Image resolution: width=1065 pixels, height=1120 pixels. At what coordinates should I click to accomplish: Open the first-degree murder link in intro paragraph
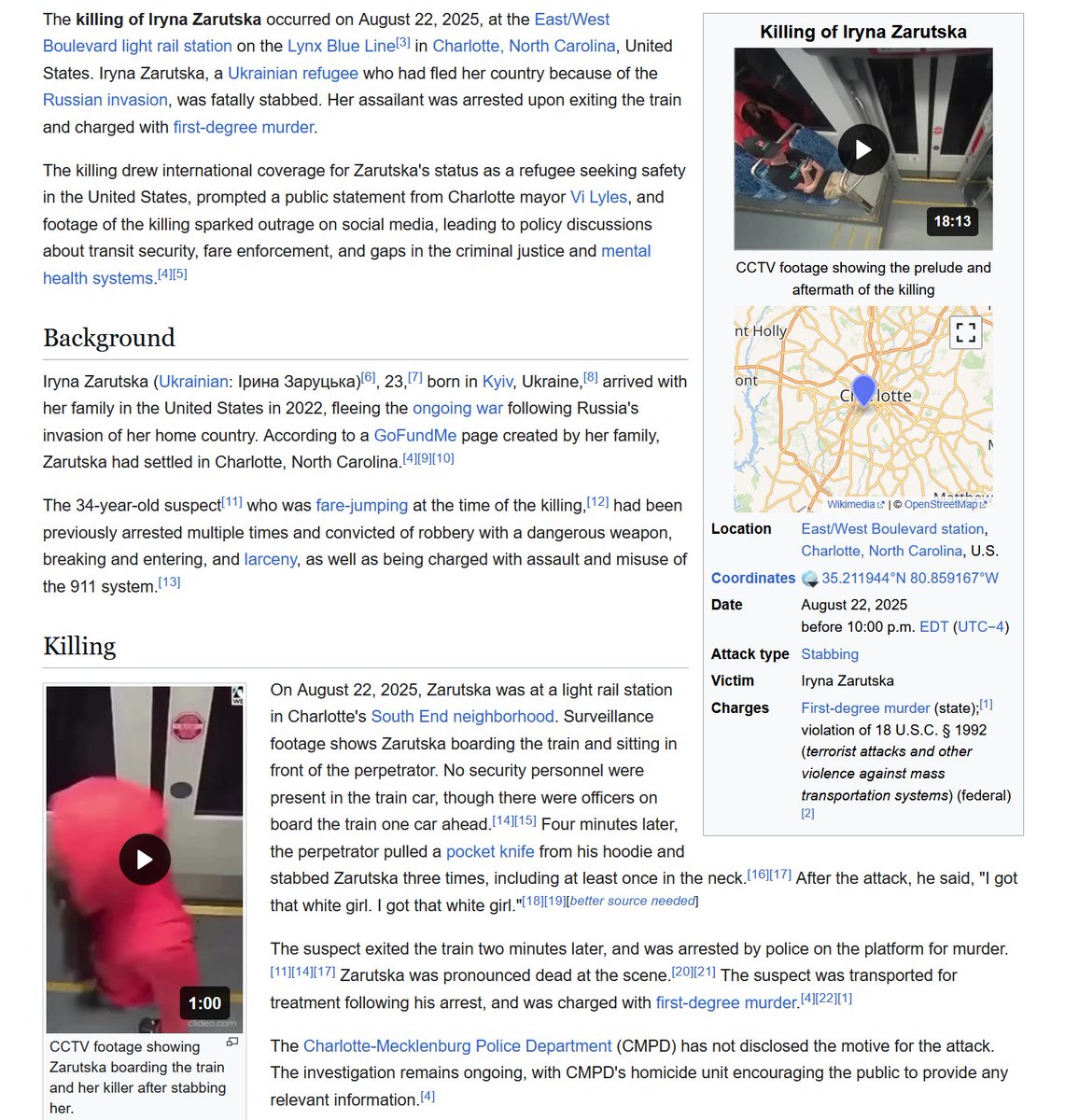[x=244, y=127]
